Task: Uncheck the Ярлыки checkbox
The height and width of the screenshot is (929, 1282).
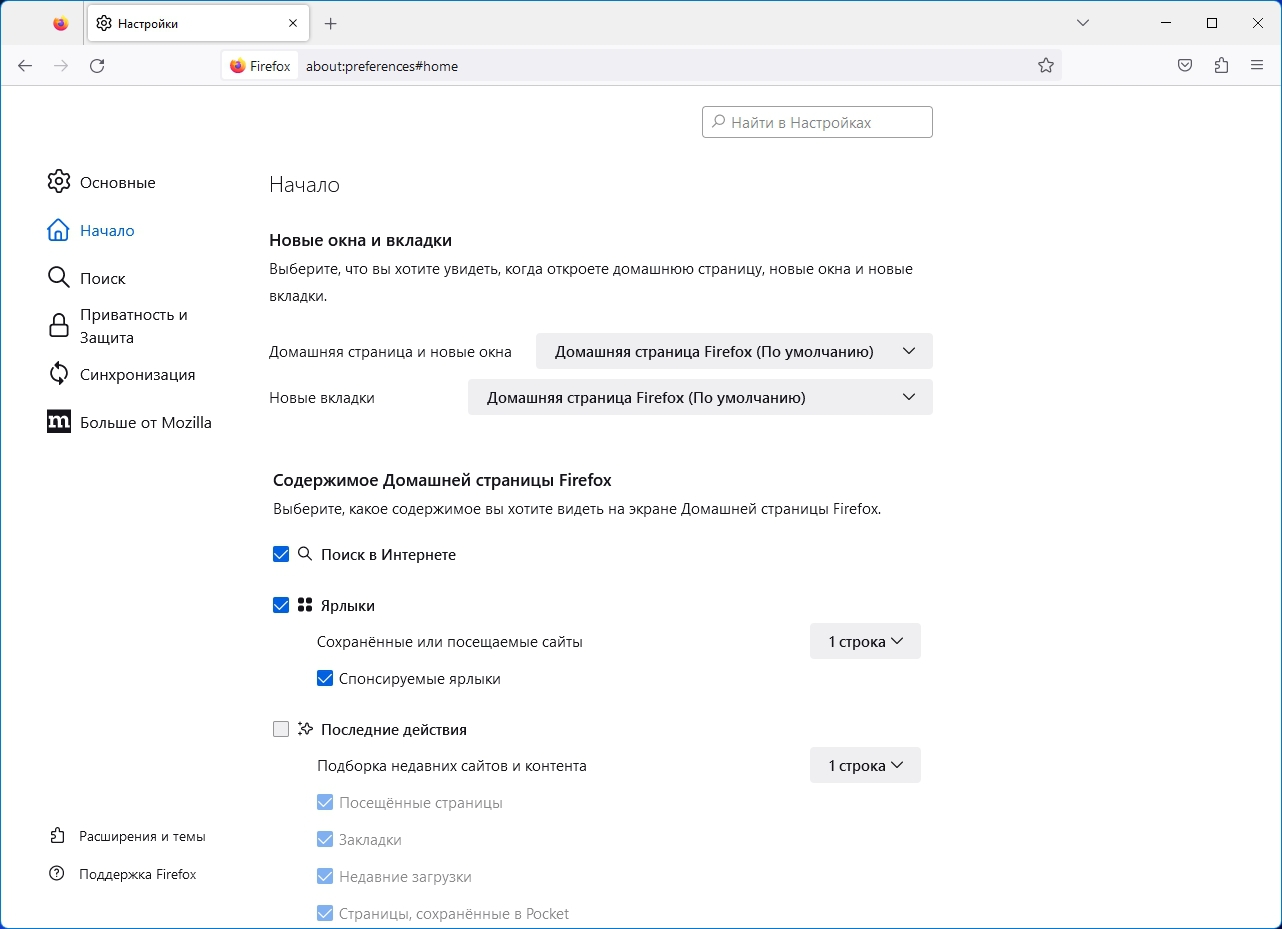Action: coord(281,605)
